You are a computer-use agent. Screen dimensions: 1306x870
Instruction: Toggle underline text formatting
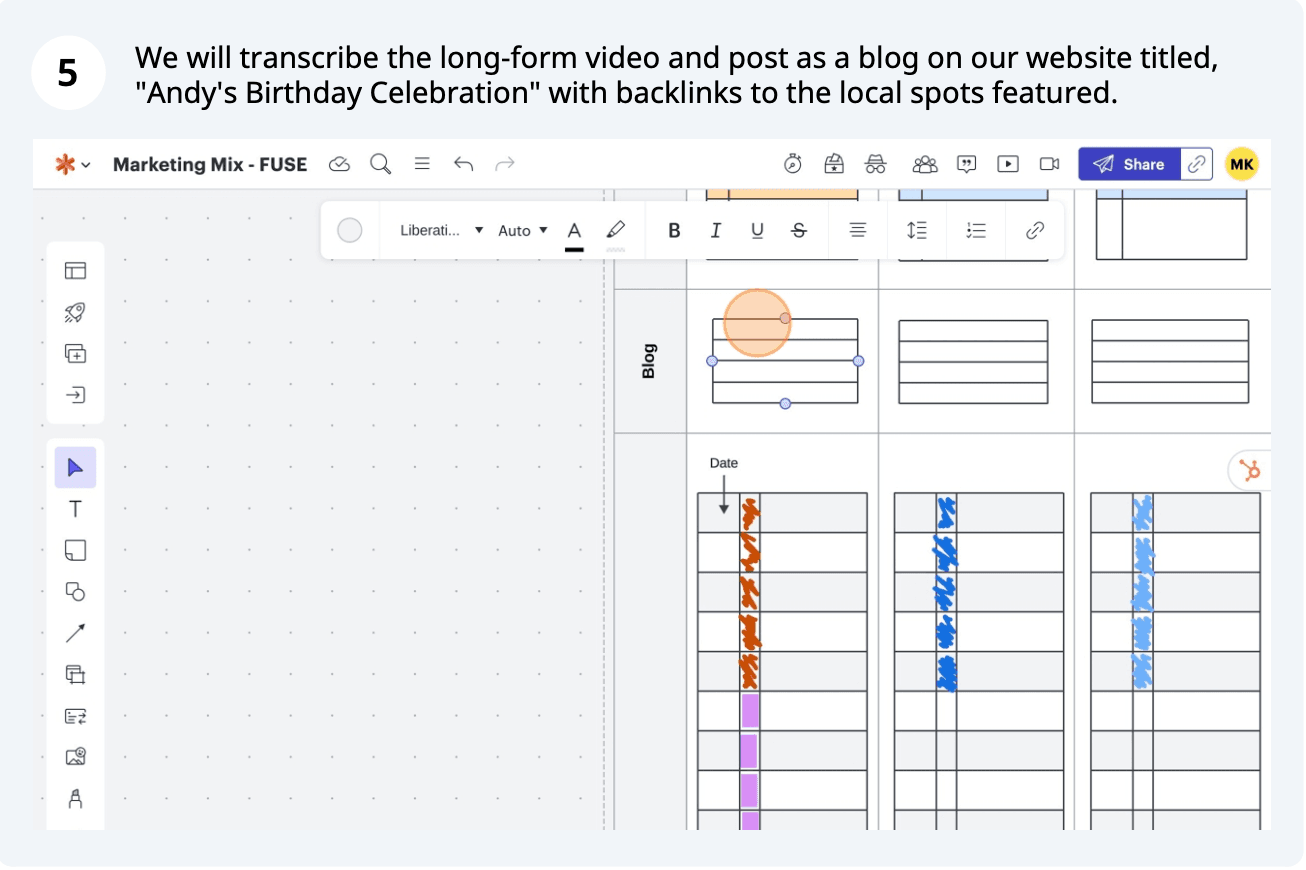(757, 231)
